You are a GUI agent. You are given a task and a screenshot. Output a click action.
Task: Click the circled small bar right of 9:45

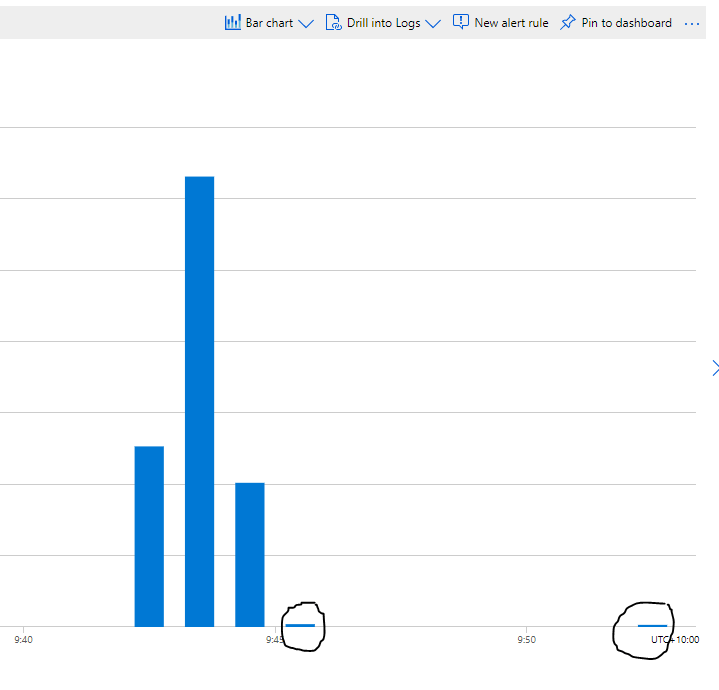(300, 625)
